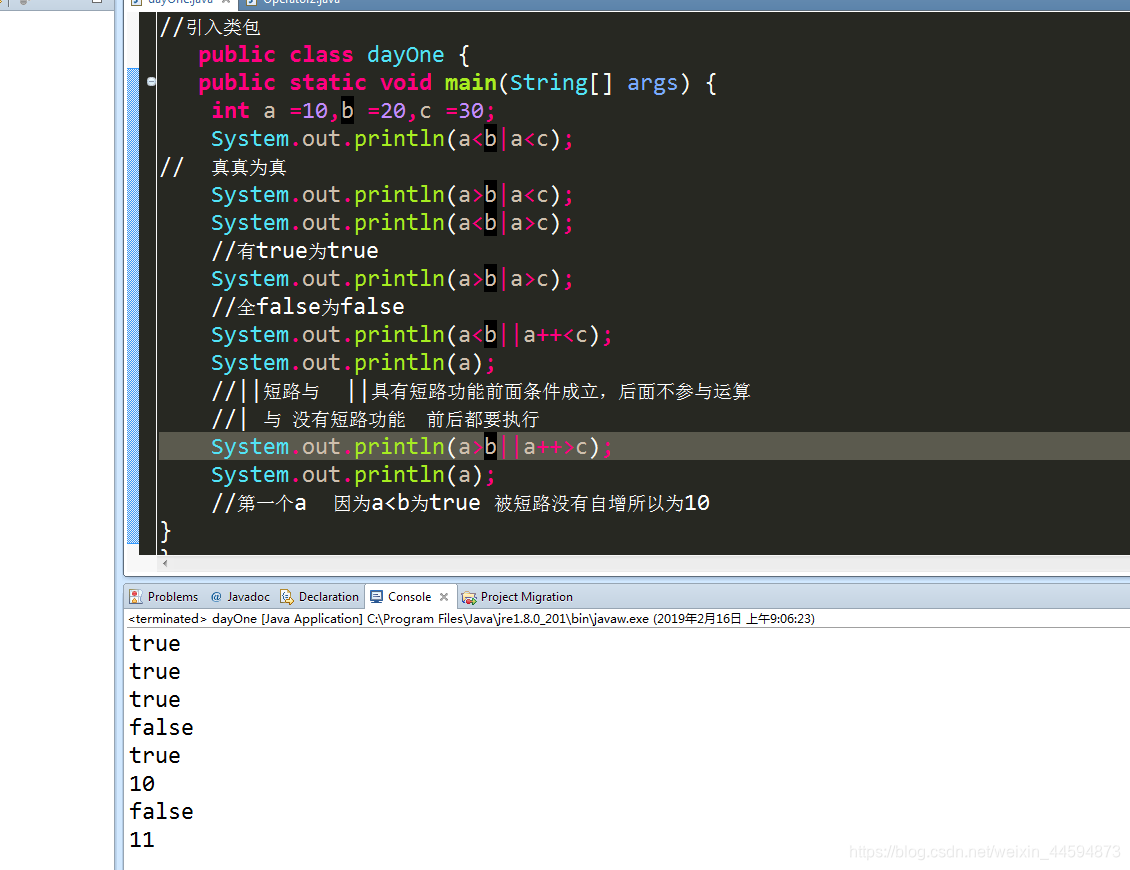Click the Console monitor icon

[x=376, y=597]
